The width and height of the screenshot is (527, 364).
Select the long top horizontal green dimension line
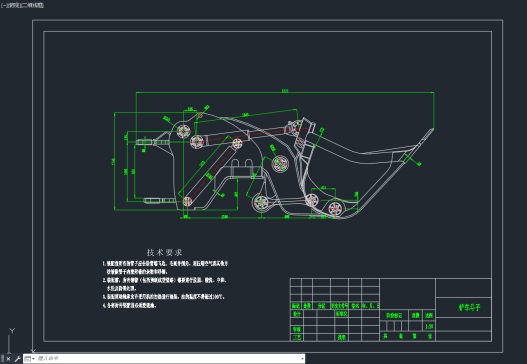(x=285, y=92)
